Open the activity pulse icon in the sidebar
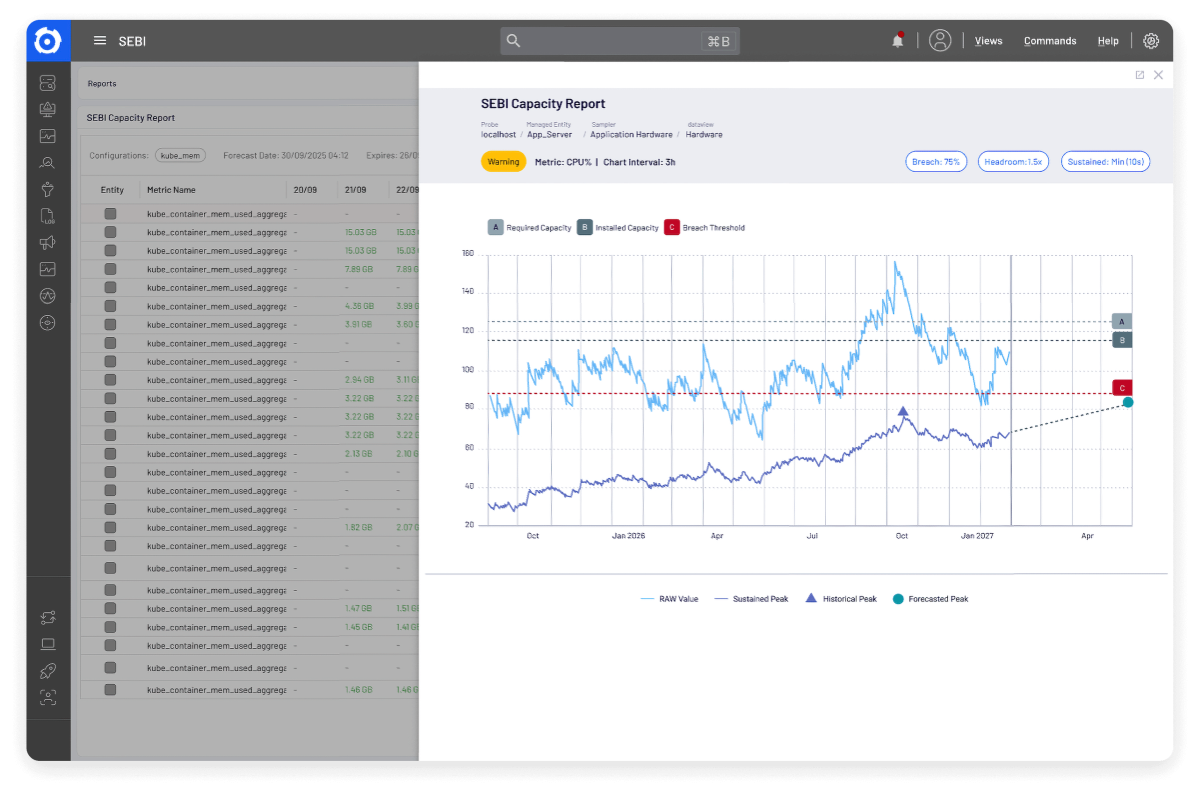Image resolution: width=1200 pixels, height=794 pixels. click(47, 295)
